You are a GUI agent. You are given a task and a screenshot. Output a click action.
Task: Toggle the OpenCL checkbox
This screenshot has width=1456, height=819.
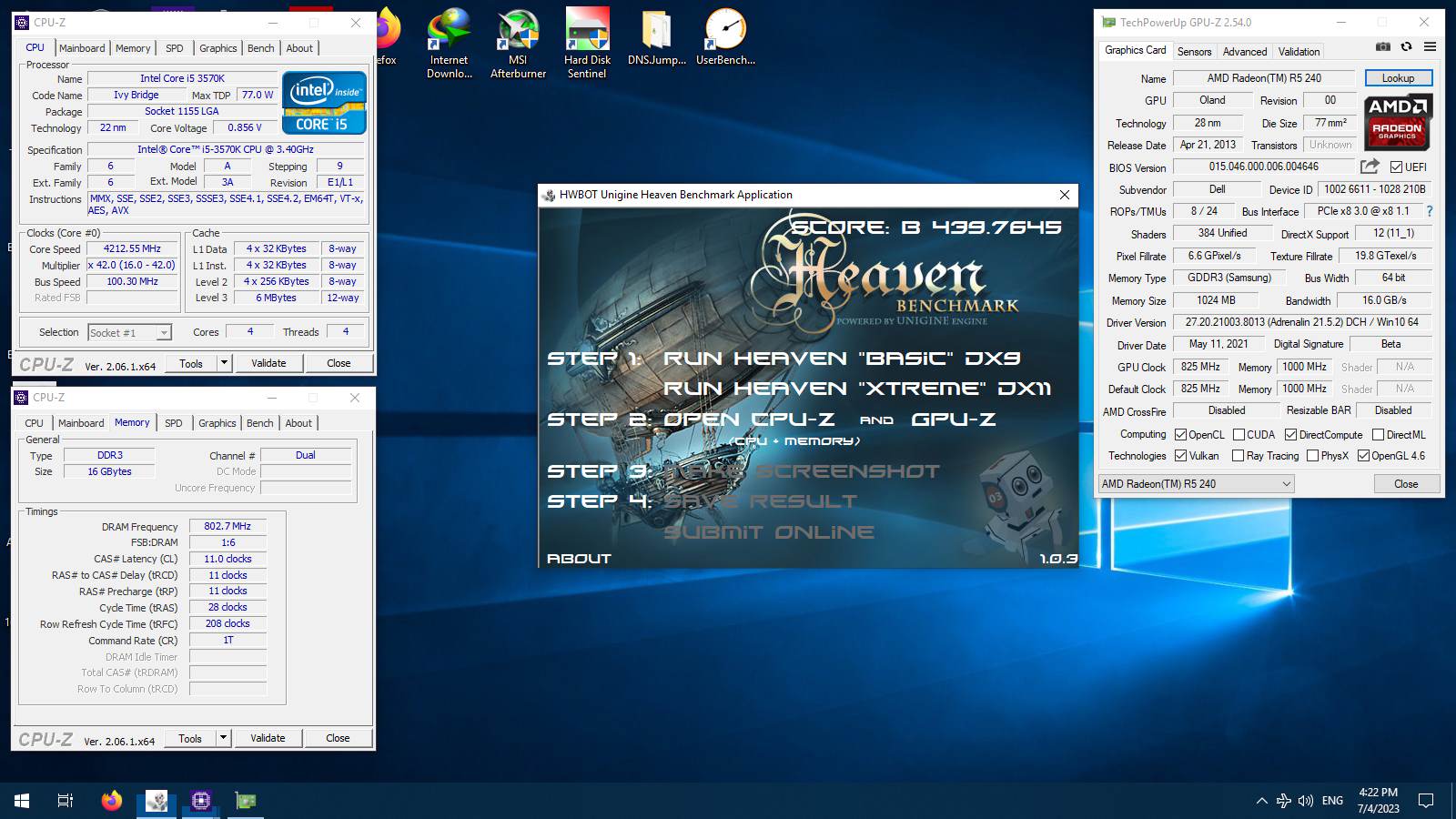point(1180,435)
